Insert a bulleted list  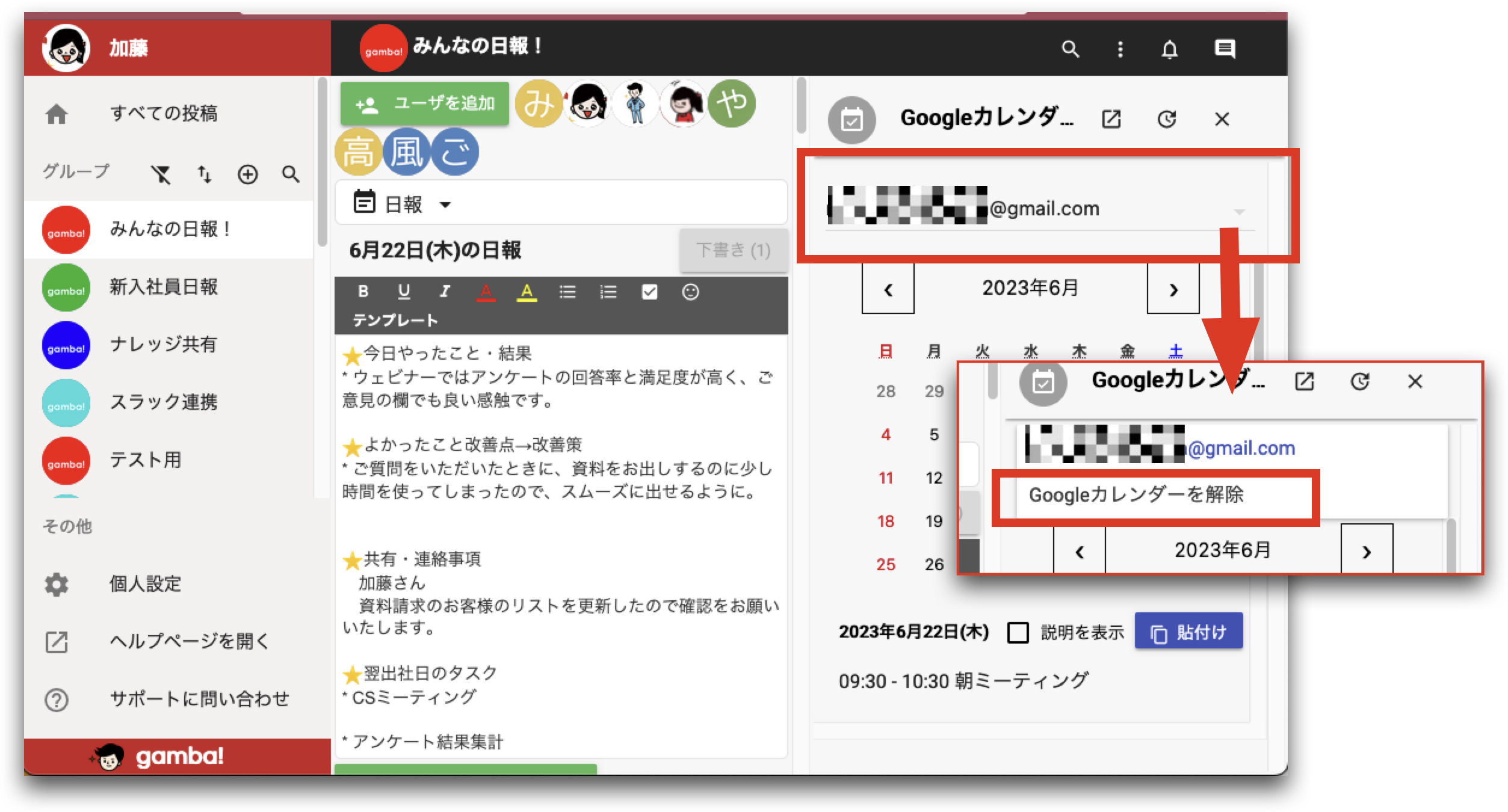(567, 292)
